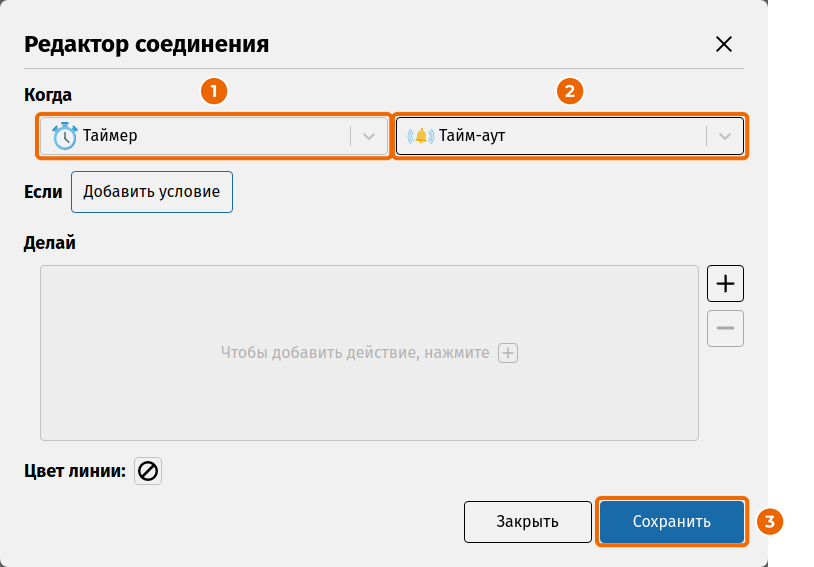Viewport: 814px width, 567px height.
Task: Click the orange badge number 2
Action: click(569, 91)
